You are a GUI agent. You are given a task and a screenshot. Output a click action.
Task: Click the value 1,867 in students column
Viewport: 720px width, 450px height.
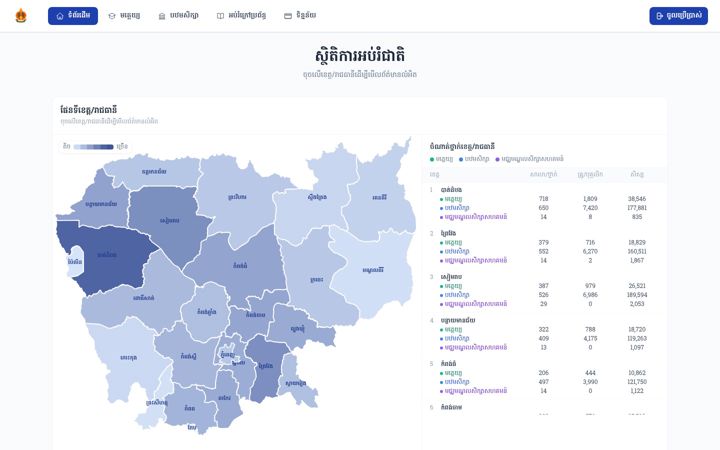point(637,260)
